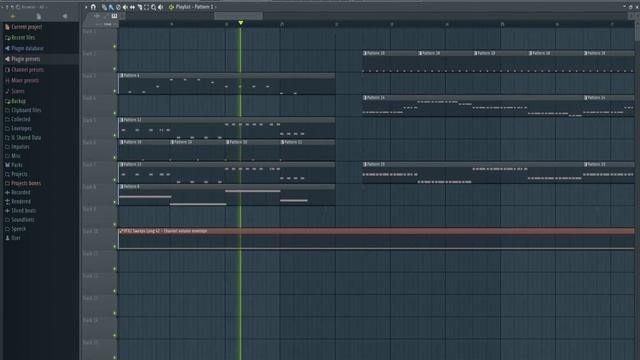This screenshot has width=640, height=360.
Task: Click the playlist horizontal scrollbar handle
Action: (238, 16)
